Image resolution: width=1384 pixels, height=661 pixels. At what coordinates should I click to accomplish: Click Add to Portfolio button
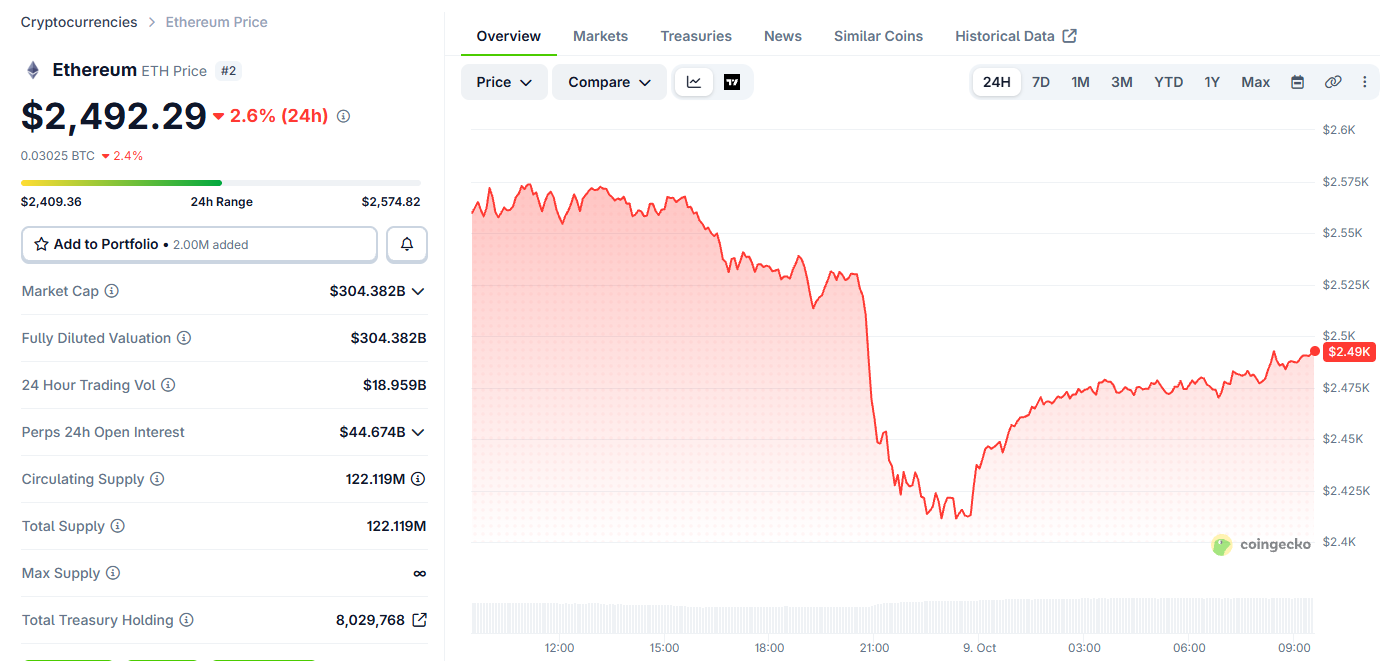199,244
